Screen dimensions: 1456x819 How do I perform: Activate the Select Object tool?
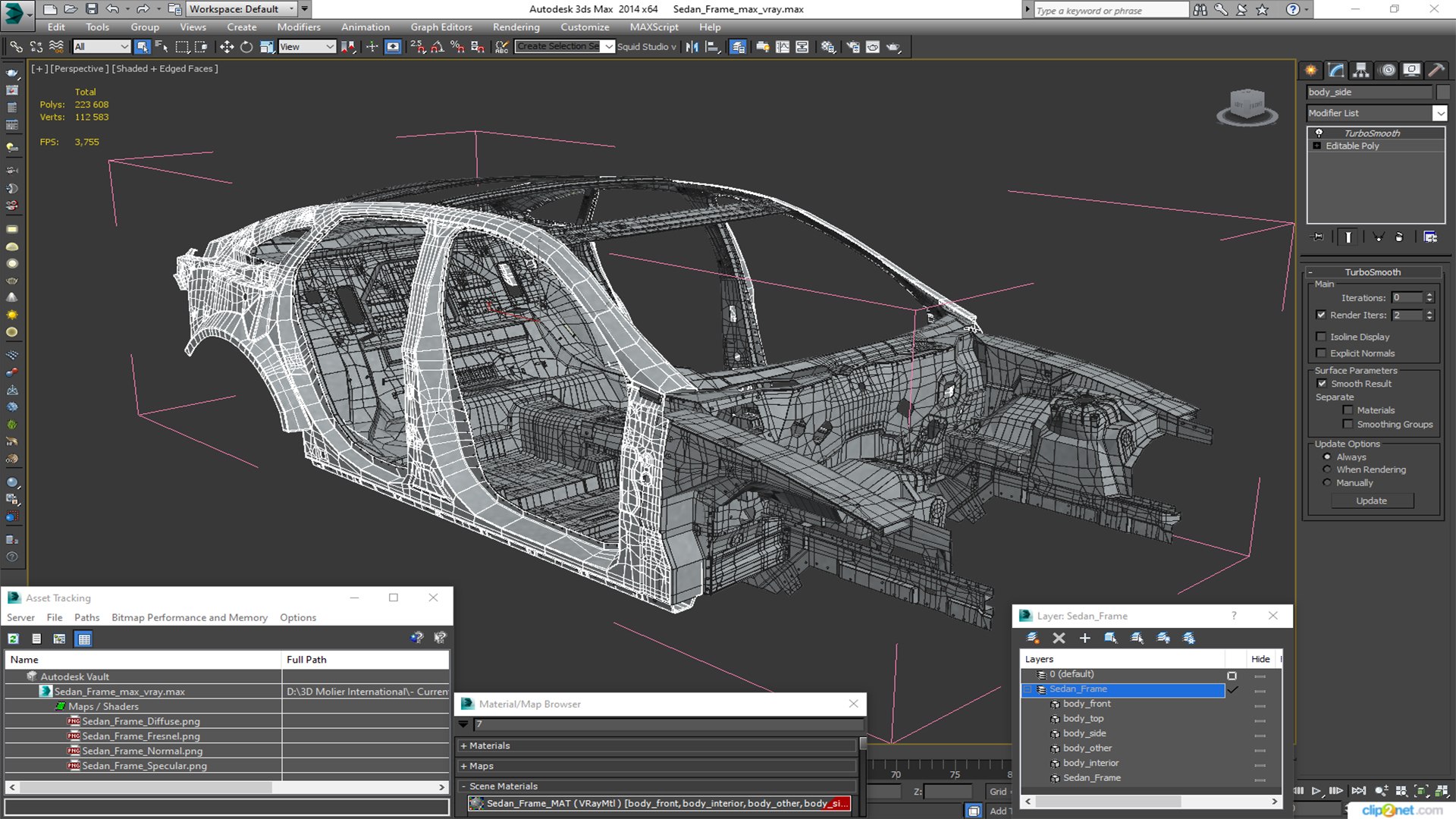tap(142, 47)
